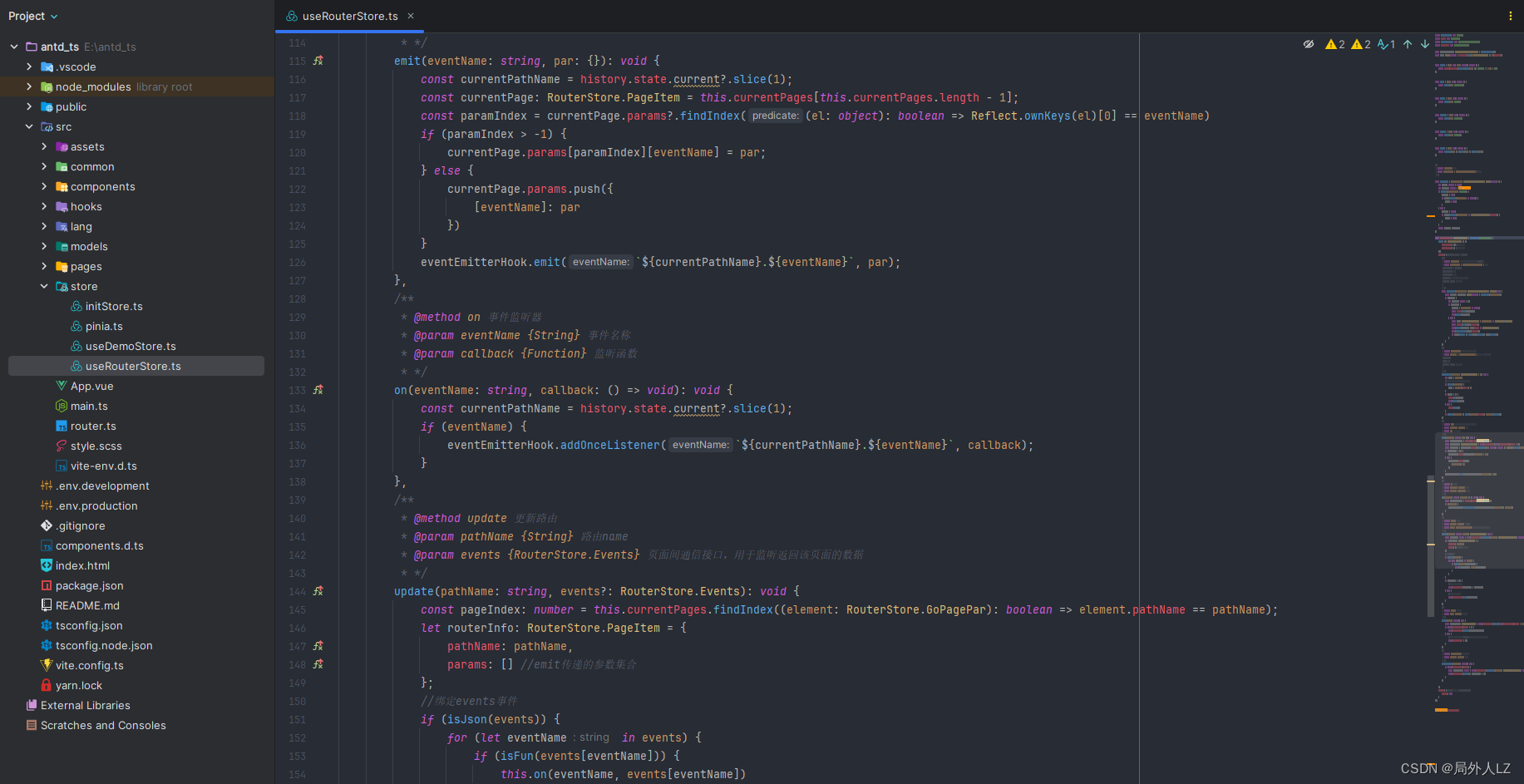
Task: Collapse the src folder
Action: click(29, 126)
